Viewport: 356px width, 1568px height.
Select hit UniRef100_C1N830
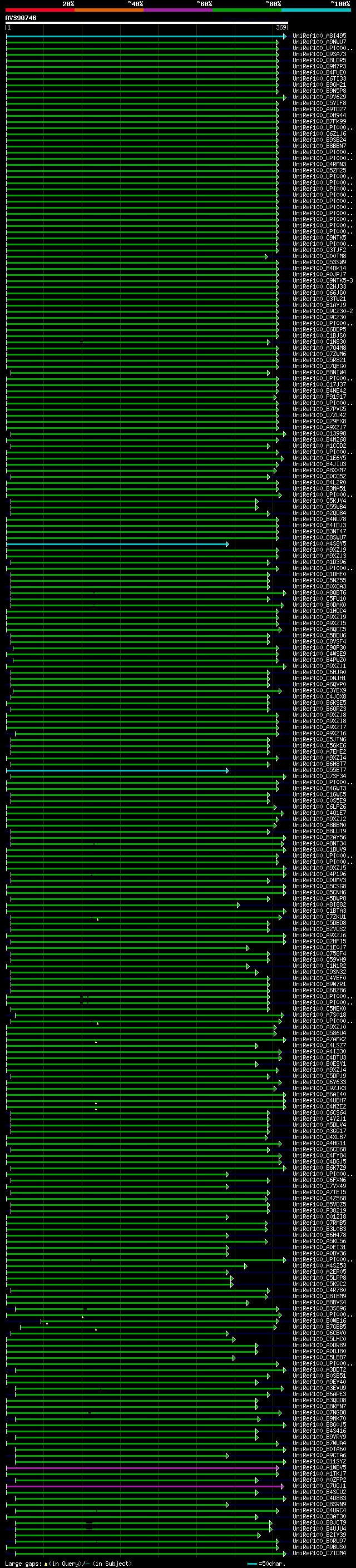[319, 342]
